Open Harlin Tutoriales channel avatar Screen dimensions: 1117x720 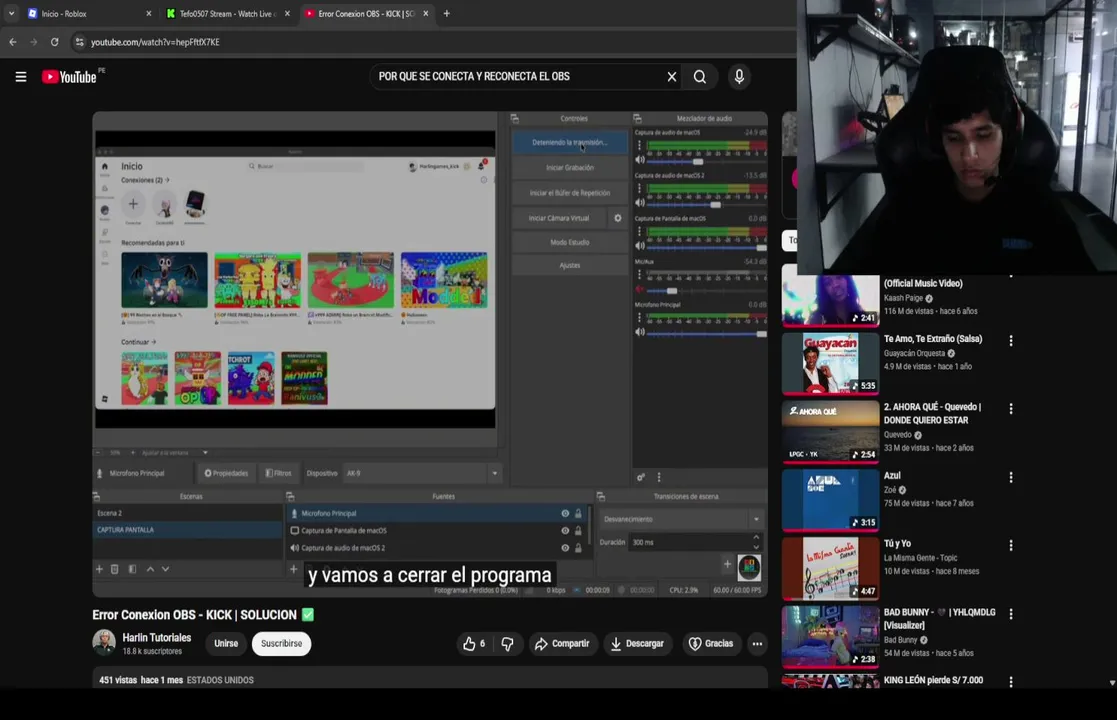pyautogui.click(x=104, y=642)
